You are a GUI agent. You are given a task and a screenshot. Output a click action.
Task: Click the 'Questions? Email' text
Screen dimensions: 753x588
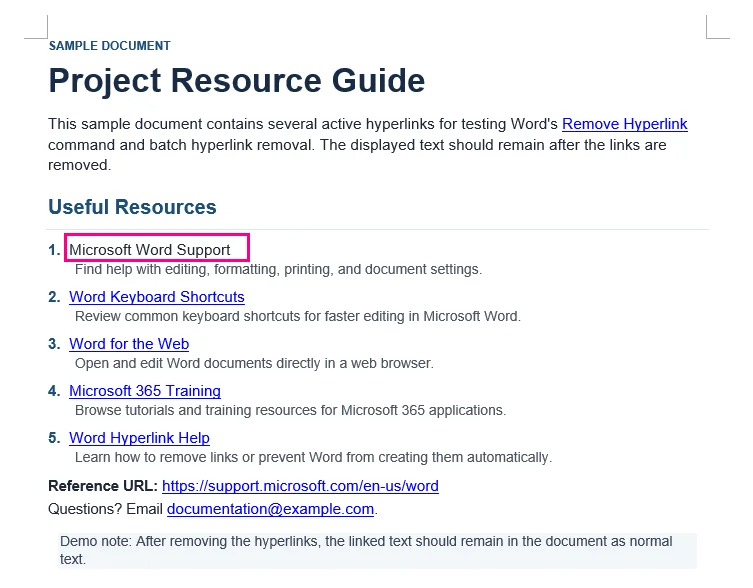[x=106, y=509]
